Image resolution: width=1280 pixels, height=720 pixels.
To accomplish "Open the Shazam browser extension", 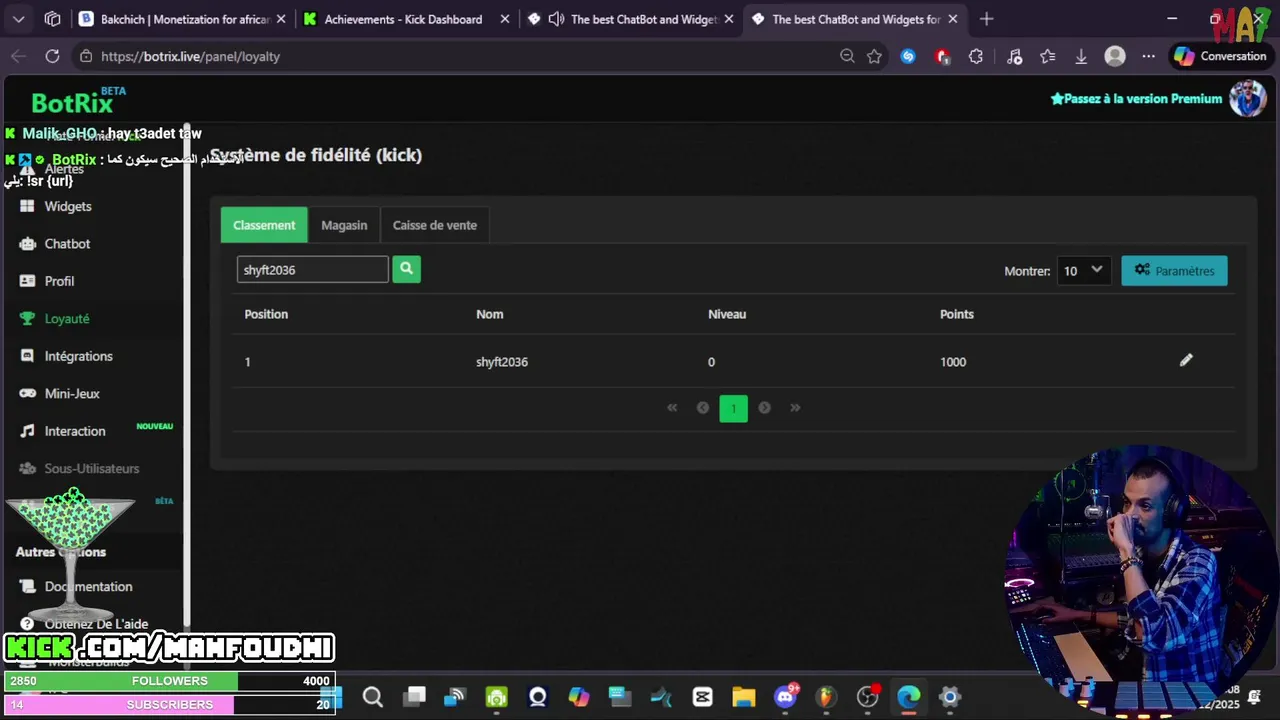I will tap(908, 57).
